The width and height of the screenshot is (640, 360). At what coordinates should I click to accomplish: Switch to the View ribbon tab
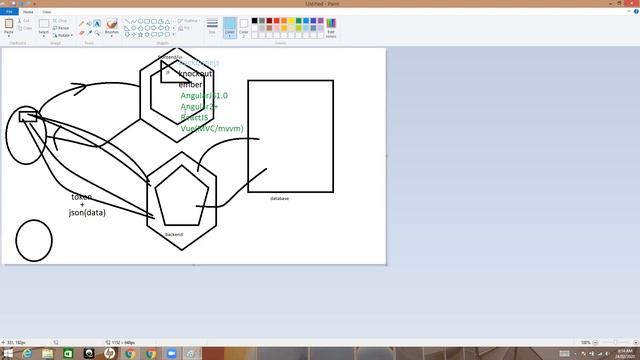click(x=47, y=12)
